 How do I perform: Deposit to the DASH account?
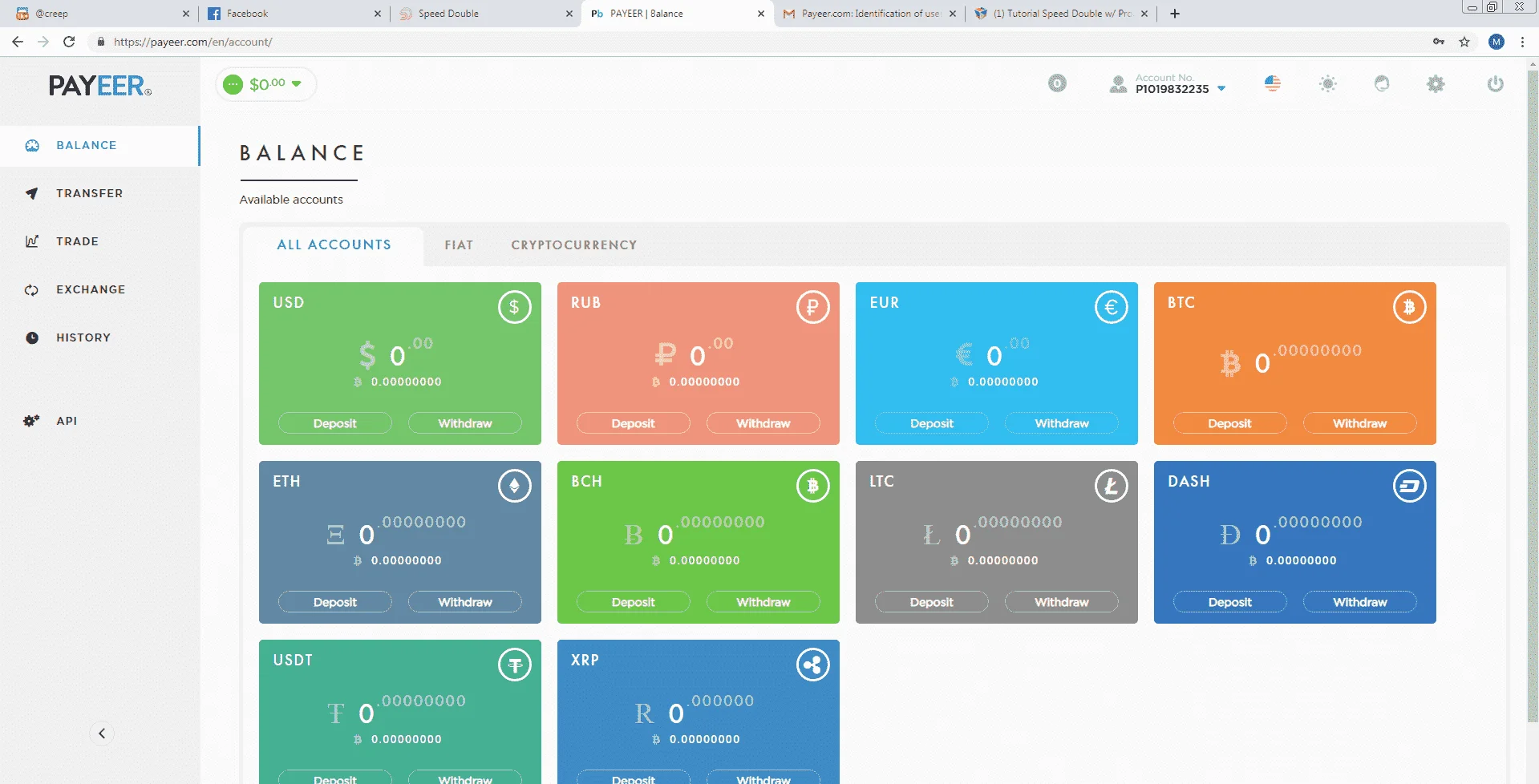pyautogui.click(x=1230, y=602)
